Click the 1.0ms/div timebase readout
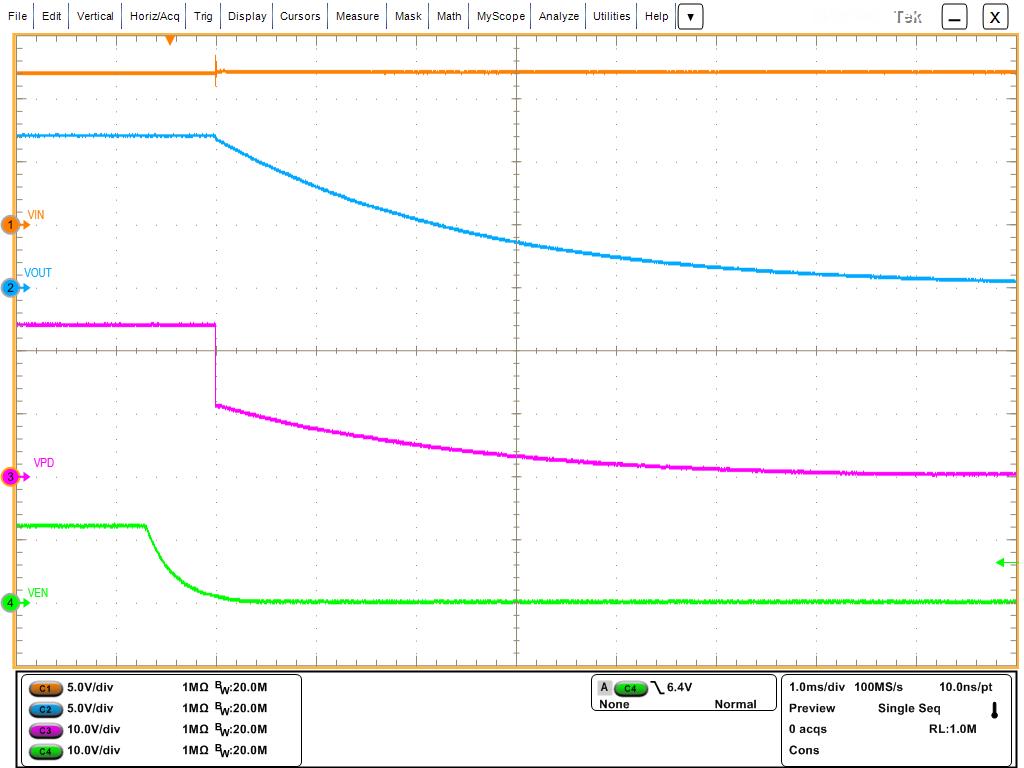 [818, 688]
